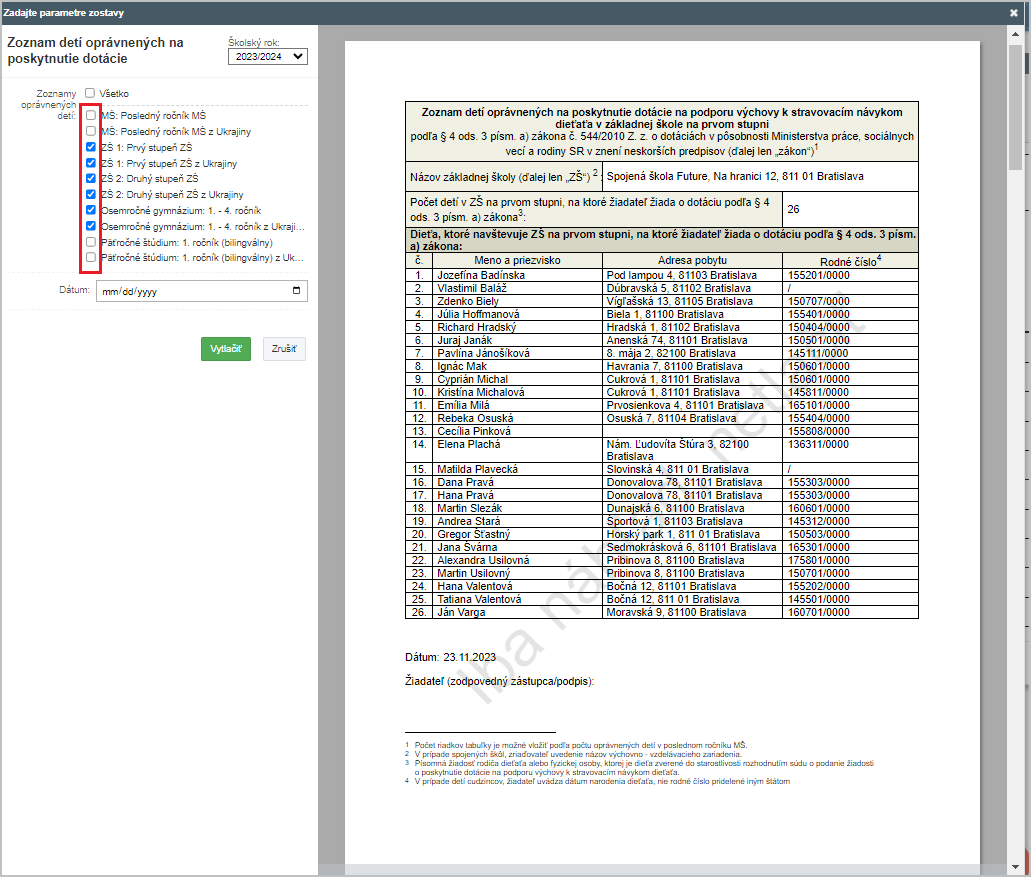Click the name Cecília Pinková

474,431
